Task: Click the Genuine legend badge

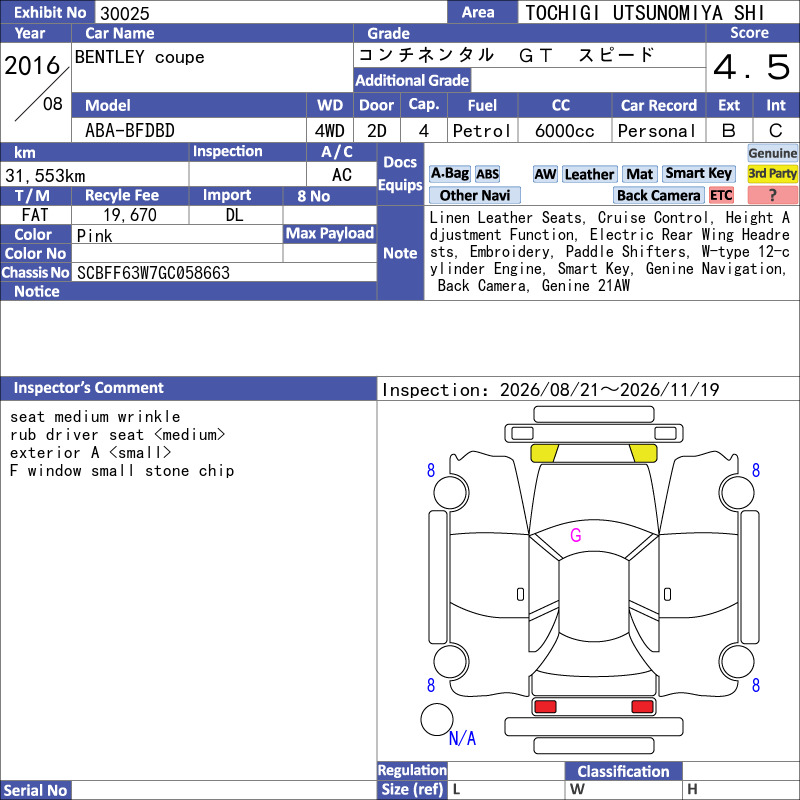Action: [x=772, y=153]
